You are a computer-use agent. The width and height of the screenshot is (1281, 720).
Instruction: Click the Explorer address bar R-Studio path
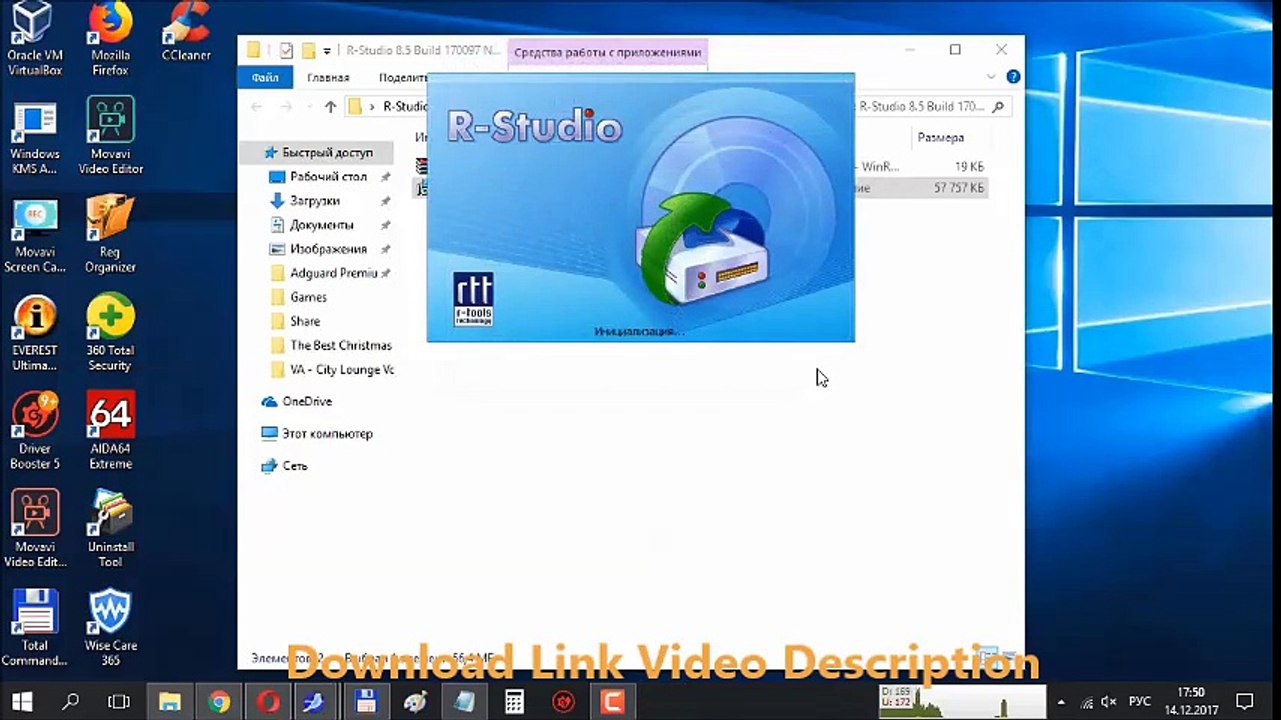point(405,107)
